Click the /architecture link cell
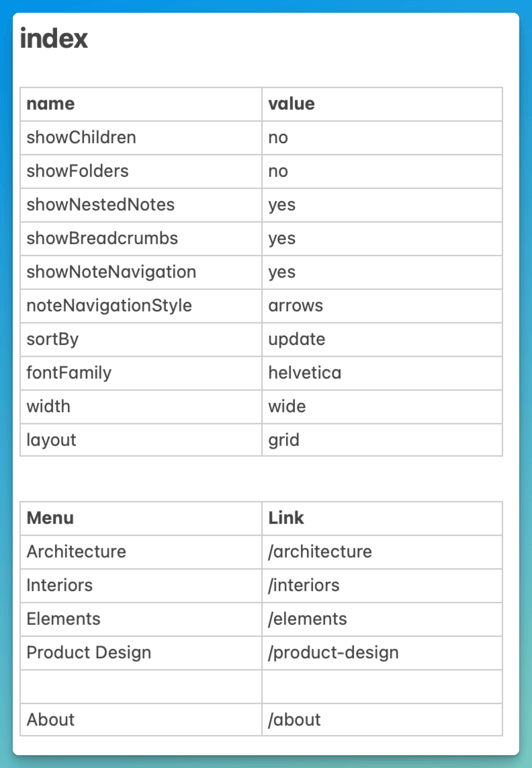The image size is (532, 768). (382, 552)
